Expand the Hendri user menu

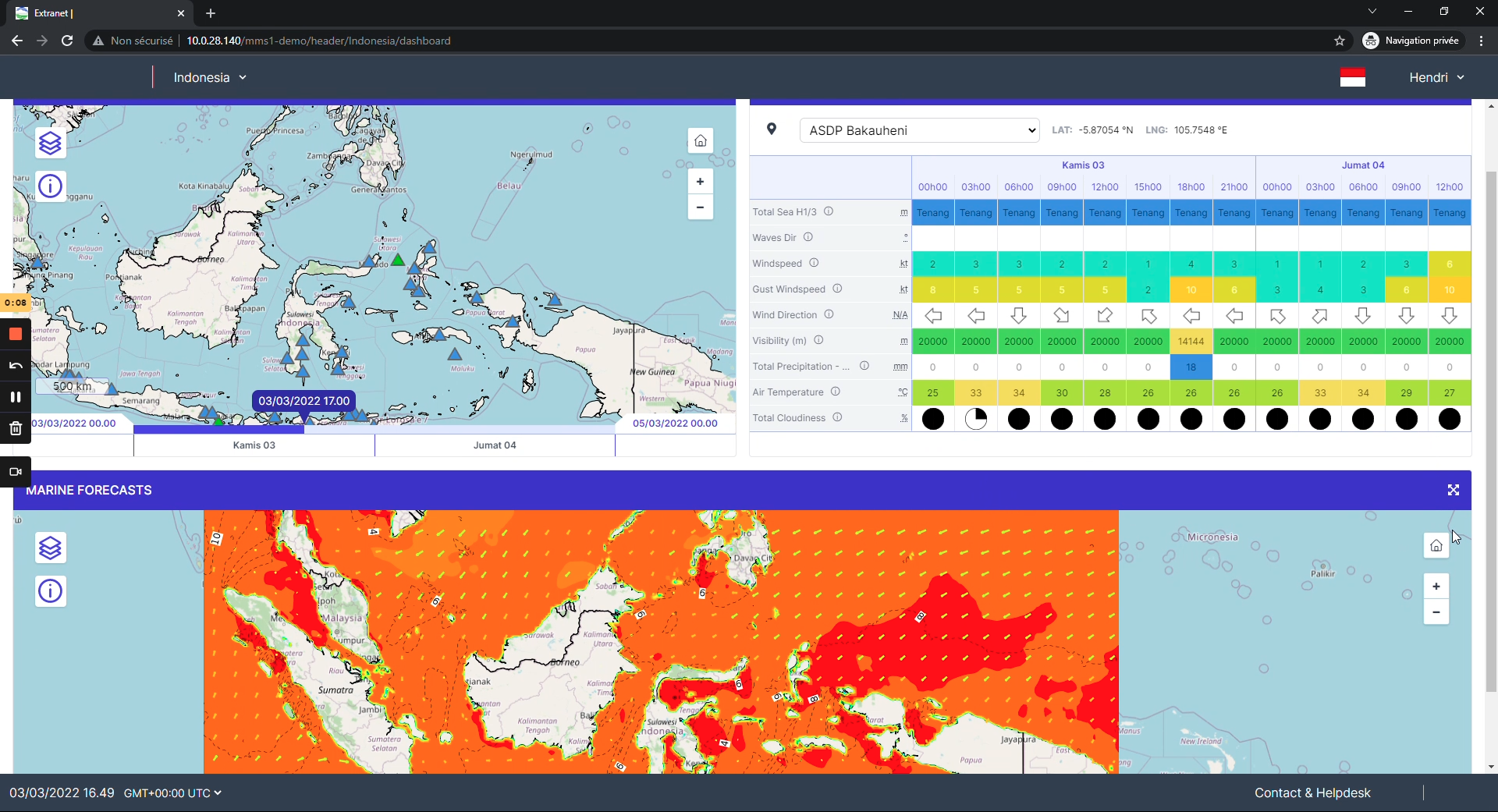pyautogui.click(x=1436, y=77)
